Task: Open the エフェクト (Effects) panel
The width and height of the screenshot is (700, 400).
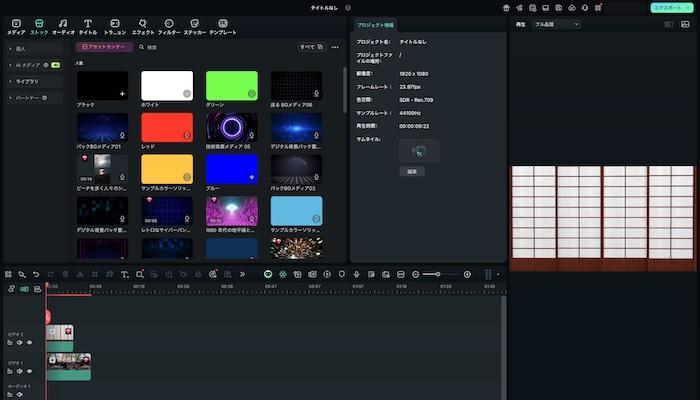Action: pyautogui.click(x=143, y=25)
